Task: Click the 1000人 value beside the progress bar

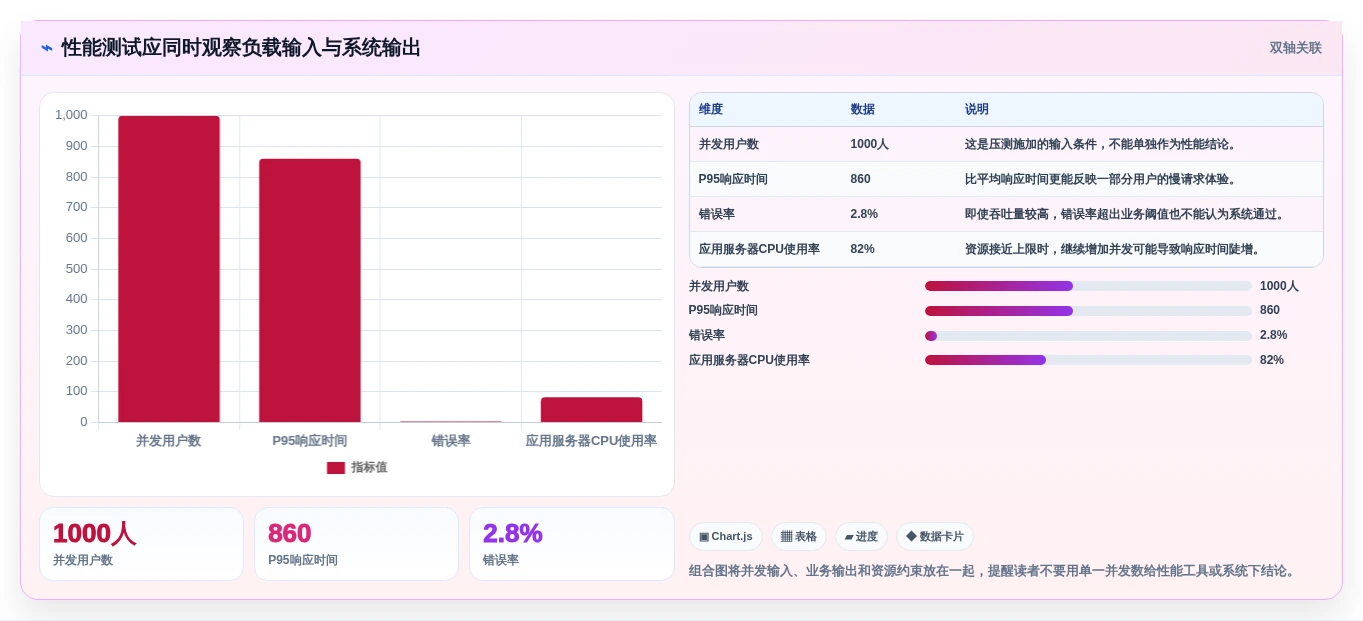Action: pos(1279,286)
